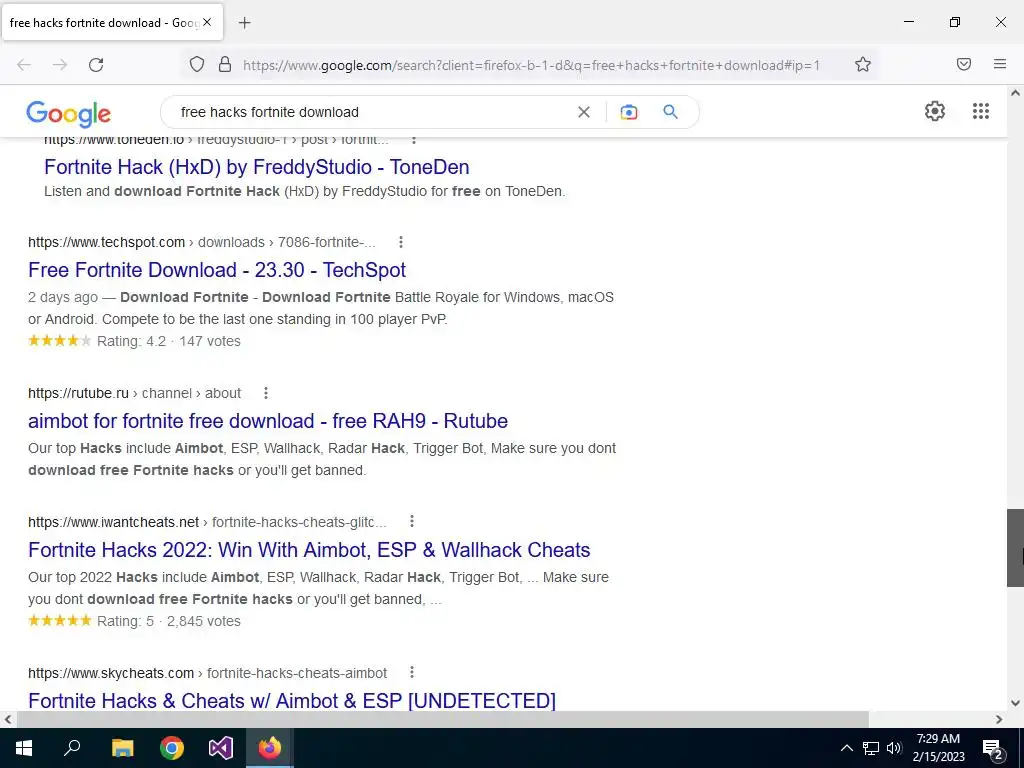Open more options for the iwantcheats.net result
This screenshot has width=1024, height=768.
[x=411, y=521]
